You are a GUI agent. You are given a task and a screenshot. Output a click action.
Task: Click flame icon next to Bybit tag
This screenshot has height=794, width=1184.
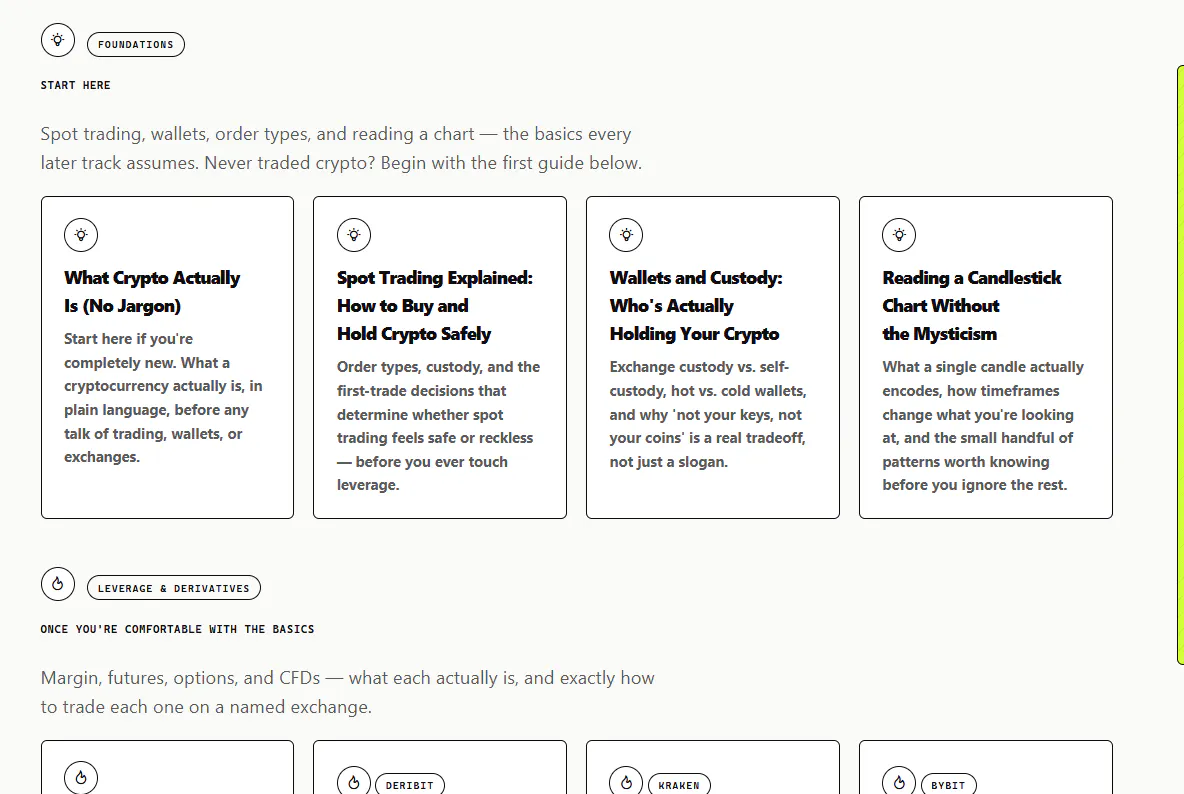[x=899, y=780]
